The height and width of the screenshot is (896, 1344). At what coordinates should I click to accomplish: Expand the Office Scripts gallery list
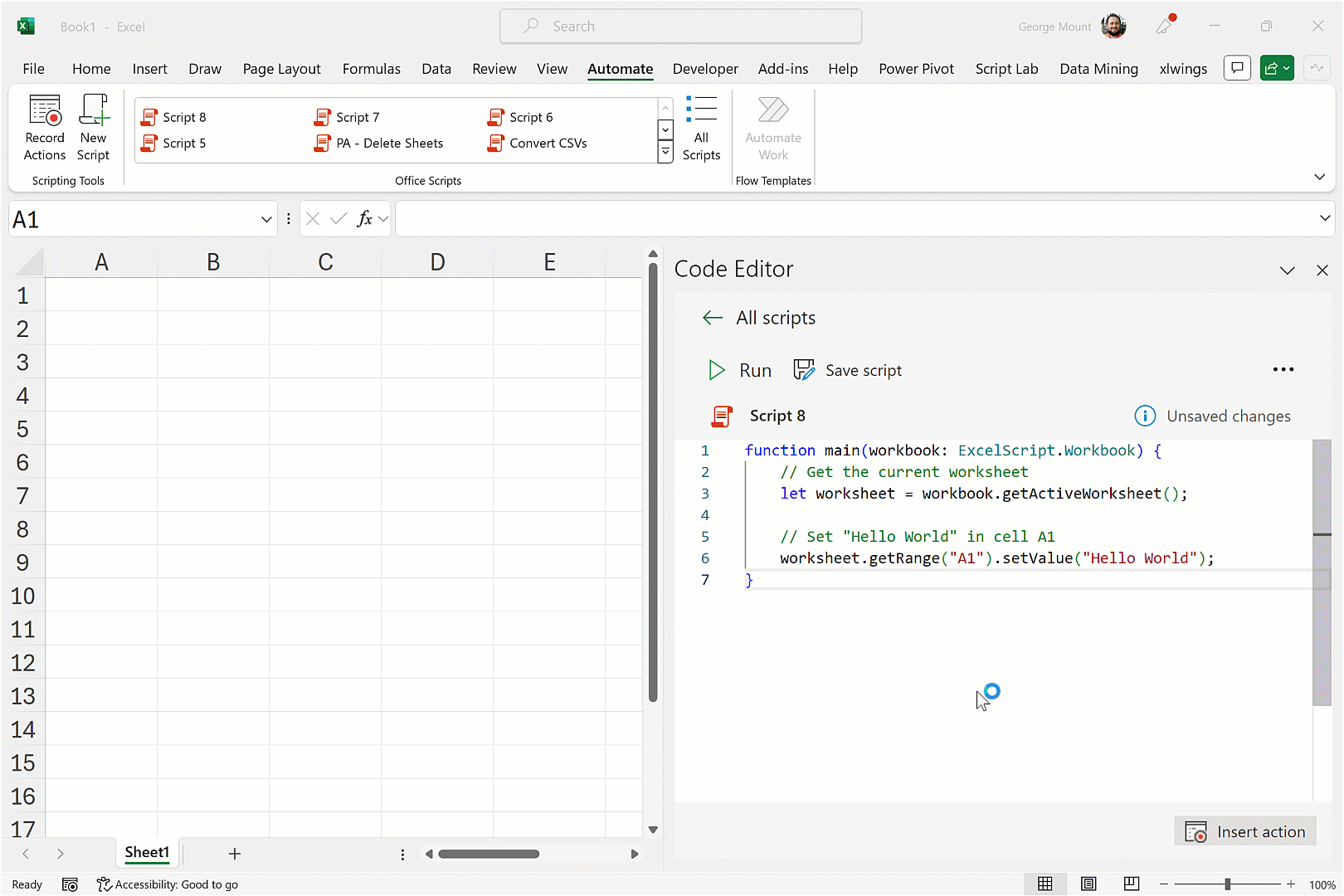pos(665,152)
